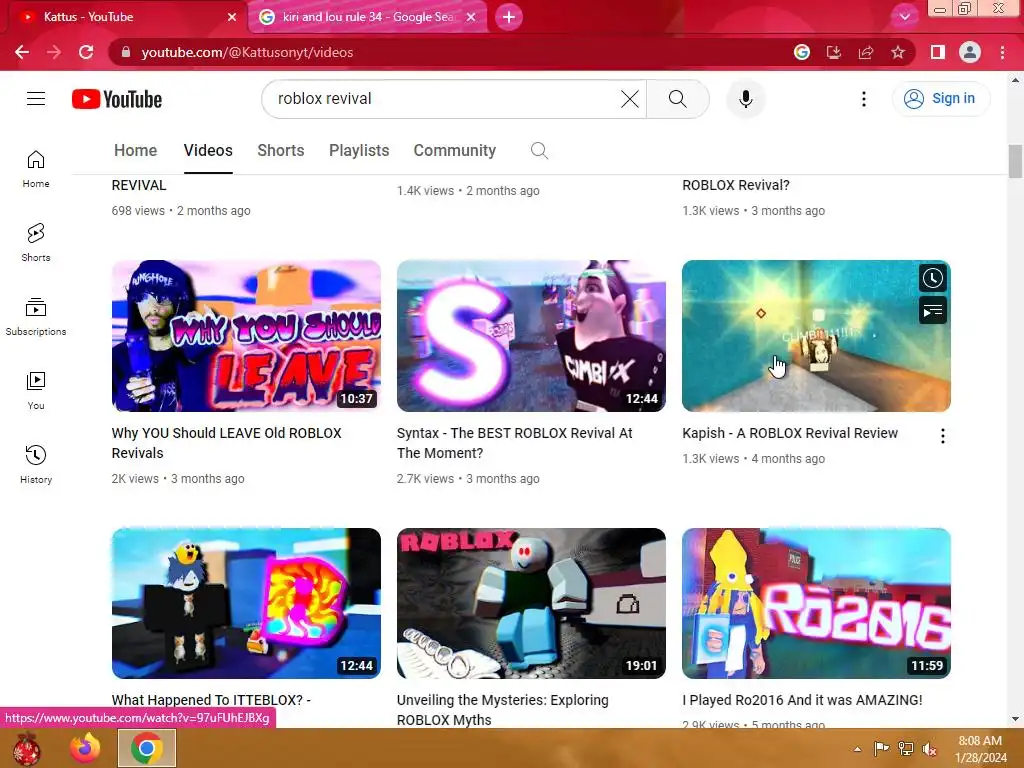
Task: Open the YouTube hamburger guide menu
Action: click(36, 99)
